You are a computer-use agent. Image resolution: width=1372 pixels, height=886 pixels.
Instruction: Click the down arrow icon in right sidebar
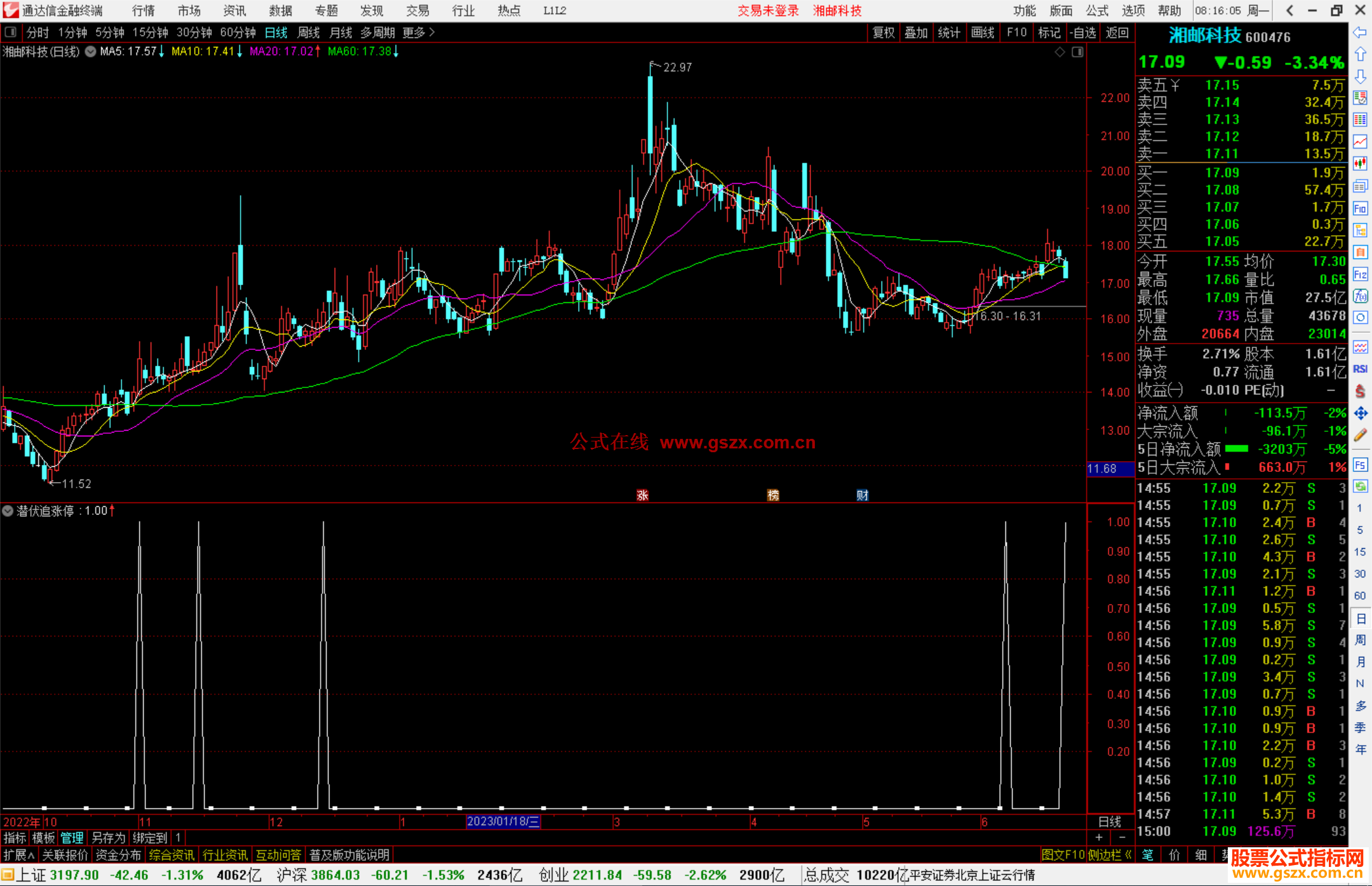click(x=1360, y=76)
